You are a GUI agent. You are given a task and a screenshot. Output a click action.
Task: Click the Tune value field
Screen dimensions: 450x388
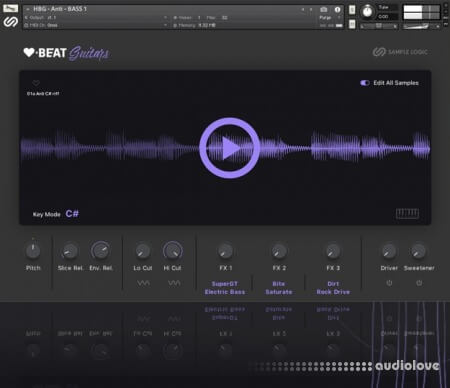(x=388, y=16)
